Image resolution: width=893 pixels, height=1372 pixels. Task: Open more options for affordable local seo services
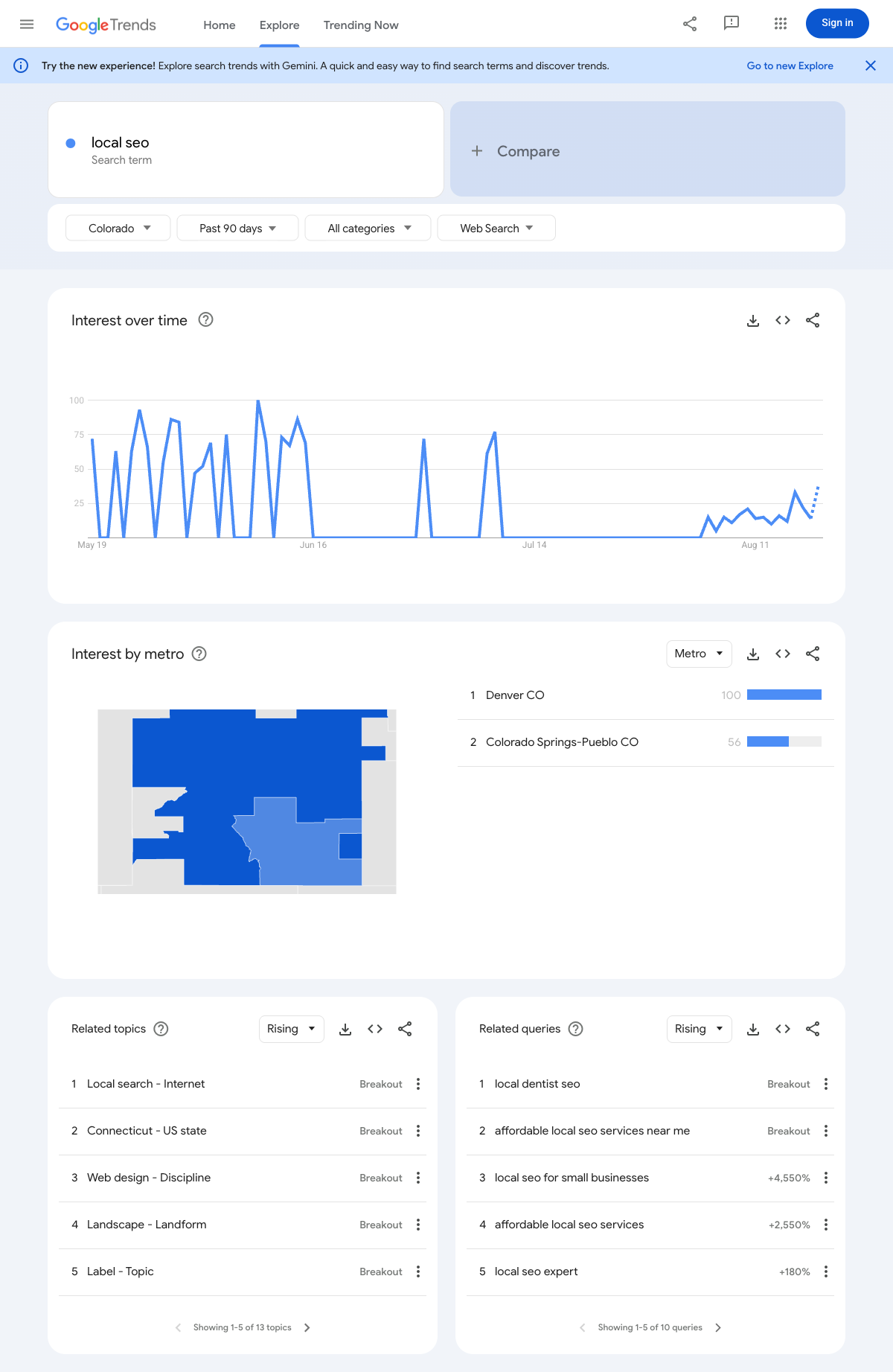[x=826, y=1225]
